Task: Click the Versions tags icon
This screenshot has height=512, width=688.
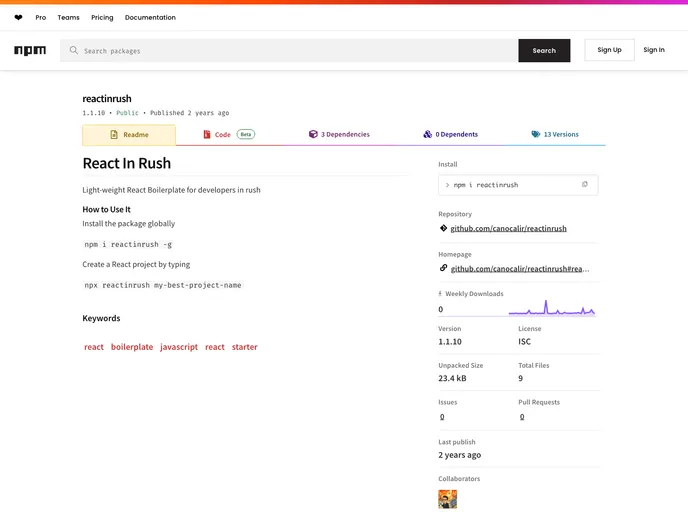Action: tap(535, 134)
